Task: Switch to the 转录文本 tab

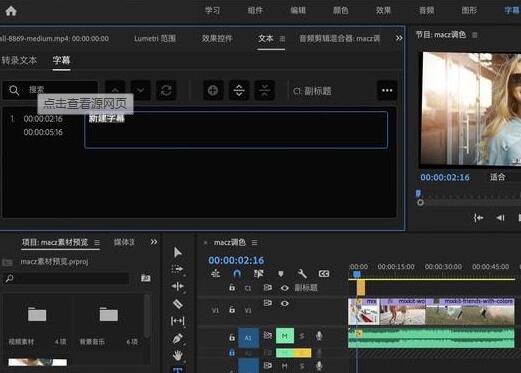Action: tap(19, 60)
